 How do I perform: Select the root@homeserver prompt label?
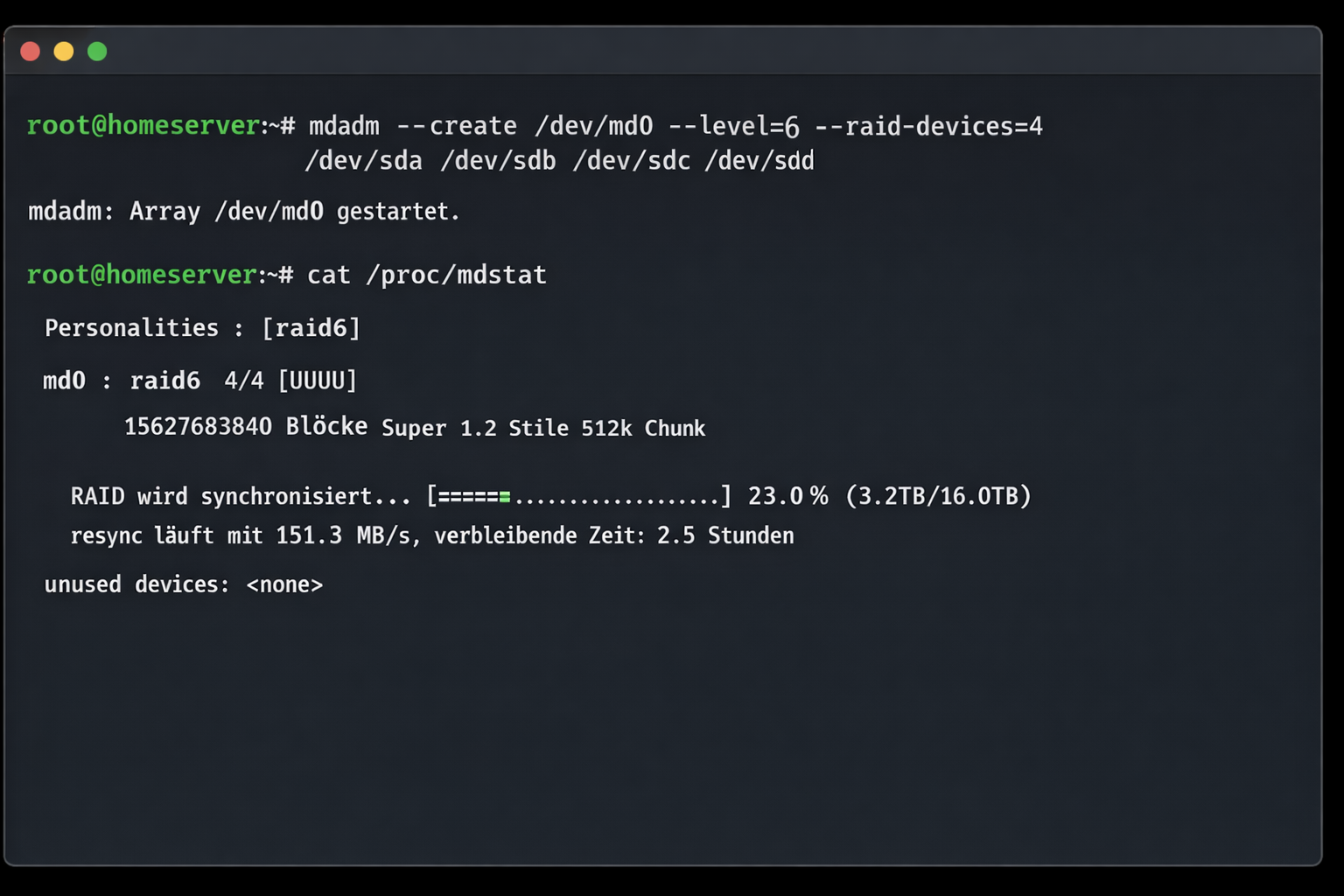pyautogui.click(x=143, y=125)
